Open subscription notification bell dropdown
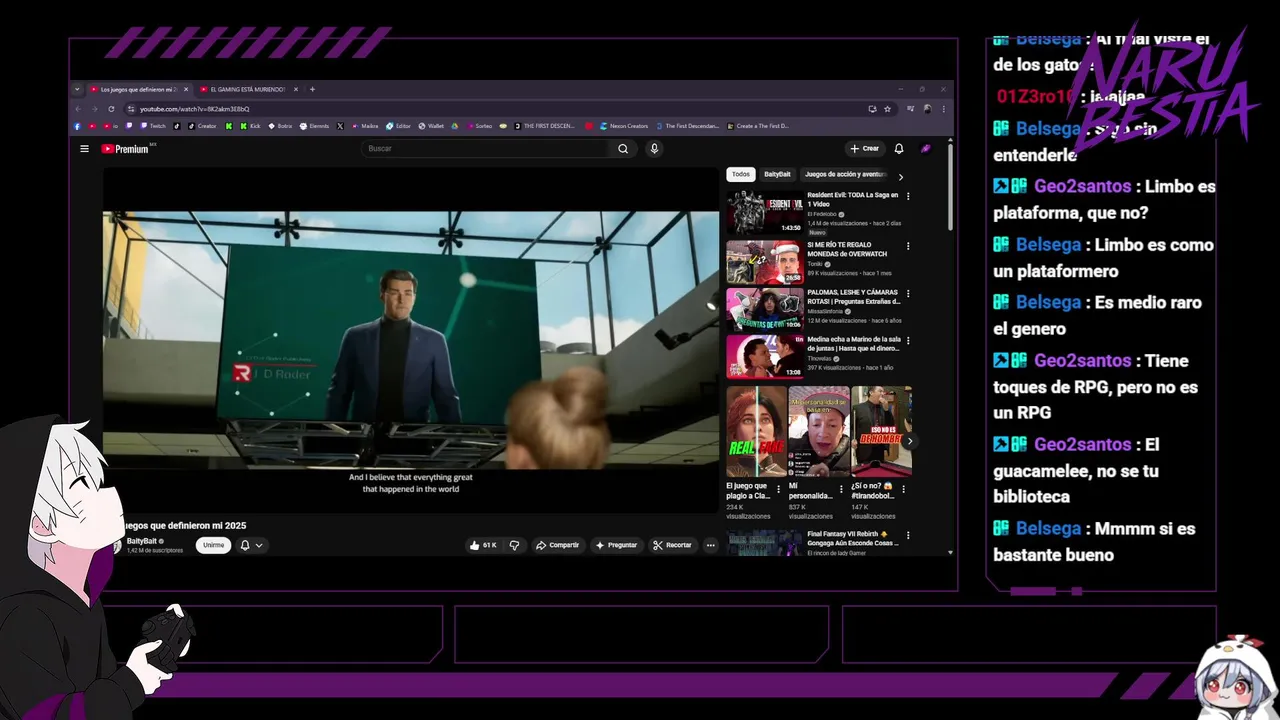Viewport: 1280px width, 720px height. pyautogui.click(x=251, y=545)
